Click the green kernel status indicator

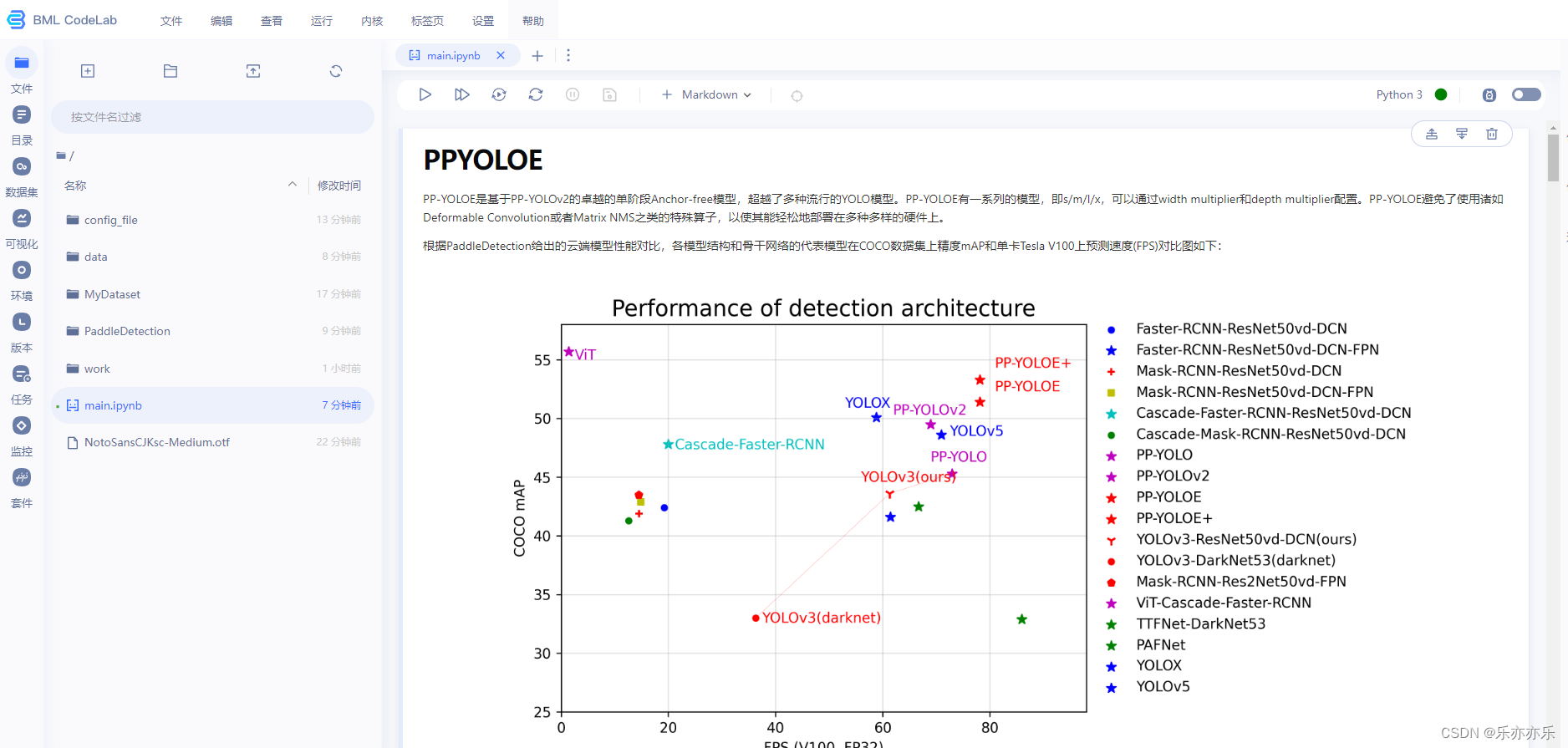click(1441, 94)
